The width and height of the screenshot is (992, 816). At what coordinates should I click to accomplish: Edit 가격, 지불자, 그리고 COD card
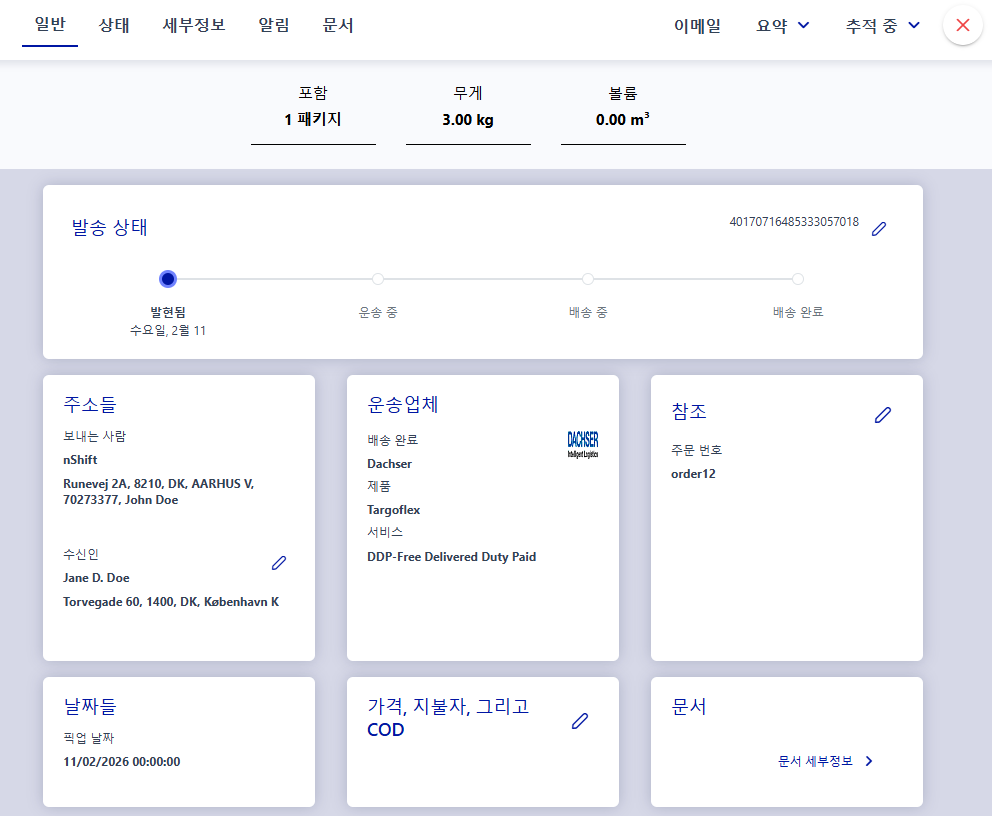tap(579, 721)
